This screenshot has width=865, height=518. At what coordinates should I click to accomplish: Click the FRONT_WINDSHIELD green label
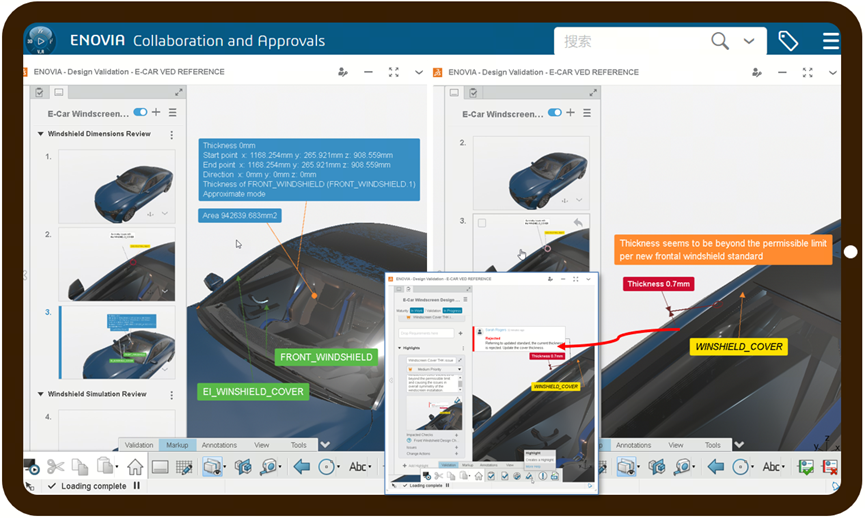pos(327,357)
